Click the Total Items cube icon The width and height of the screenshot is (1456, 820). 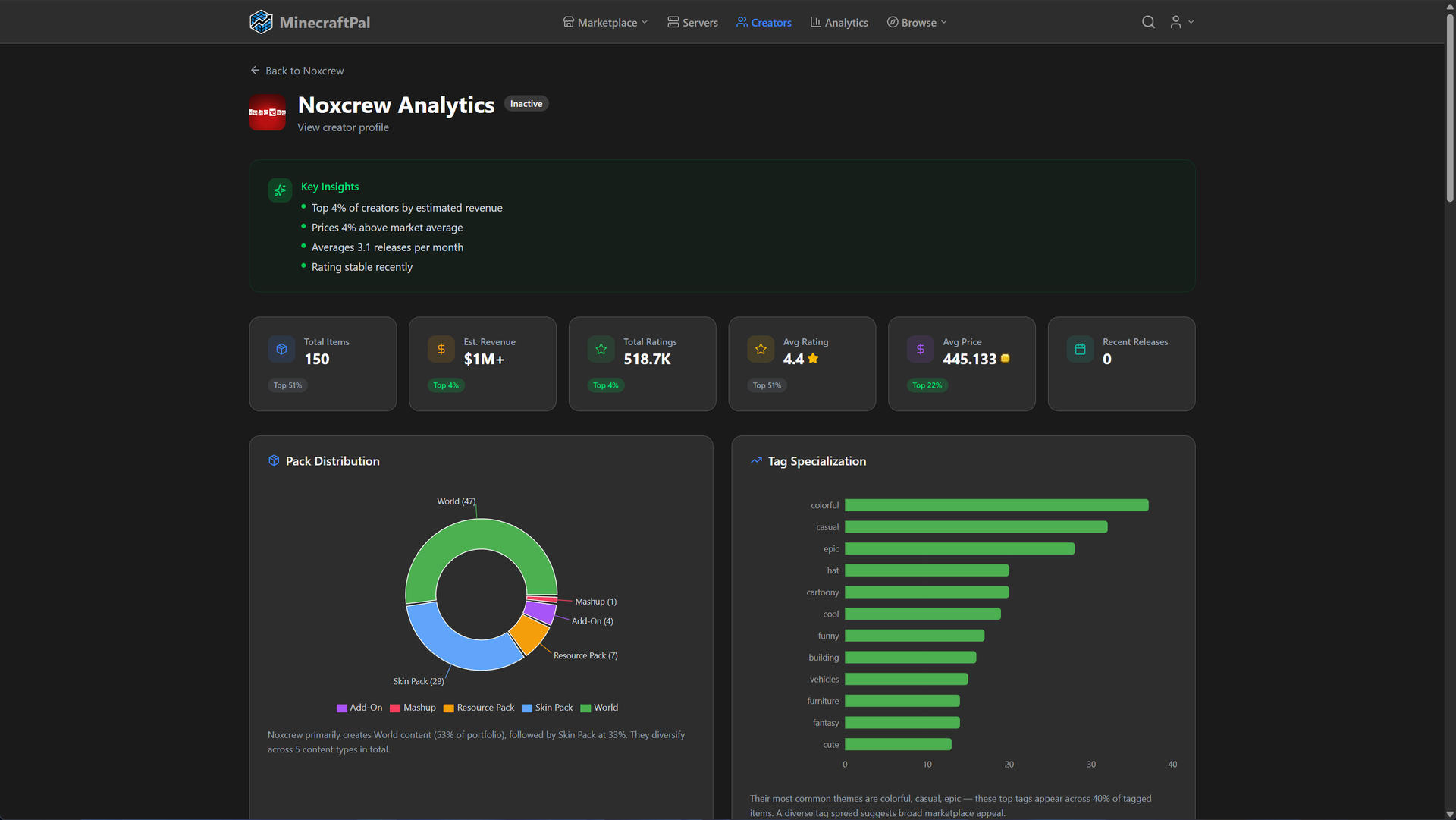pos(281,349)
